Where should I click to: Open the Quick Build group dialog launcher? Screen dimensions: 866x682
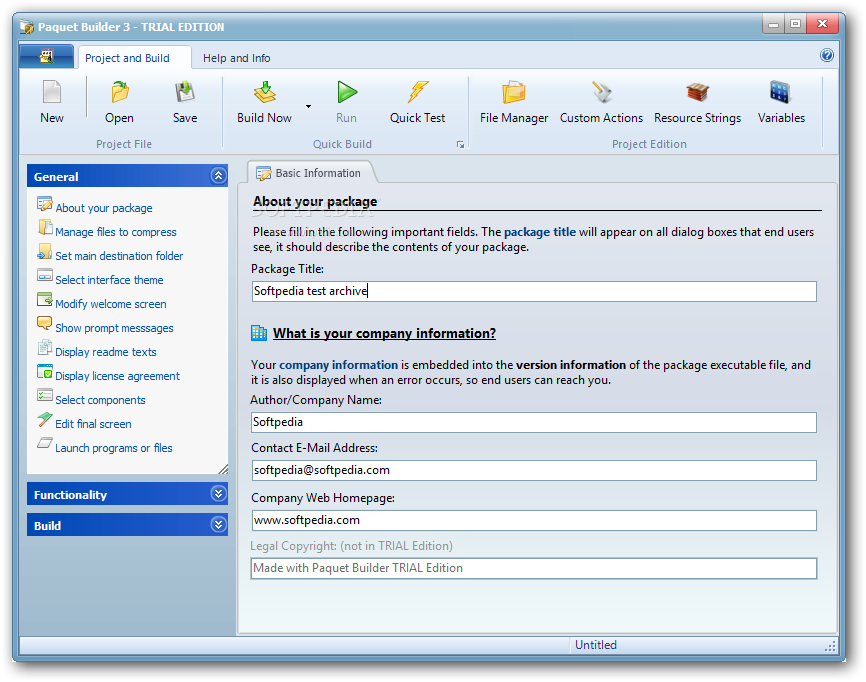pyautogui.click(x=460, y=145)
